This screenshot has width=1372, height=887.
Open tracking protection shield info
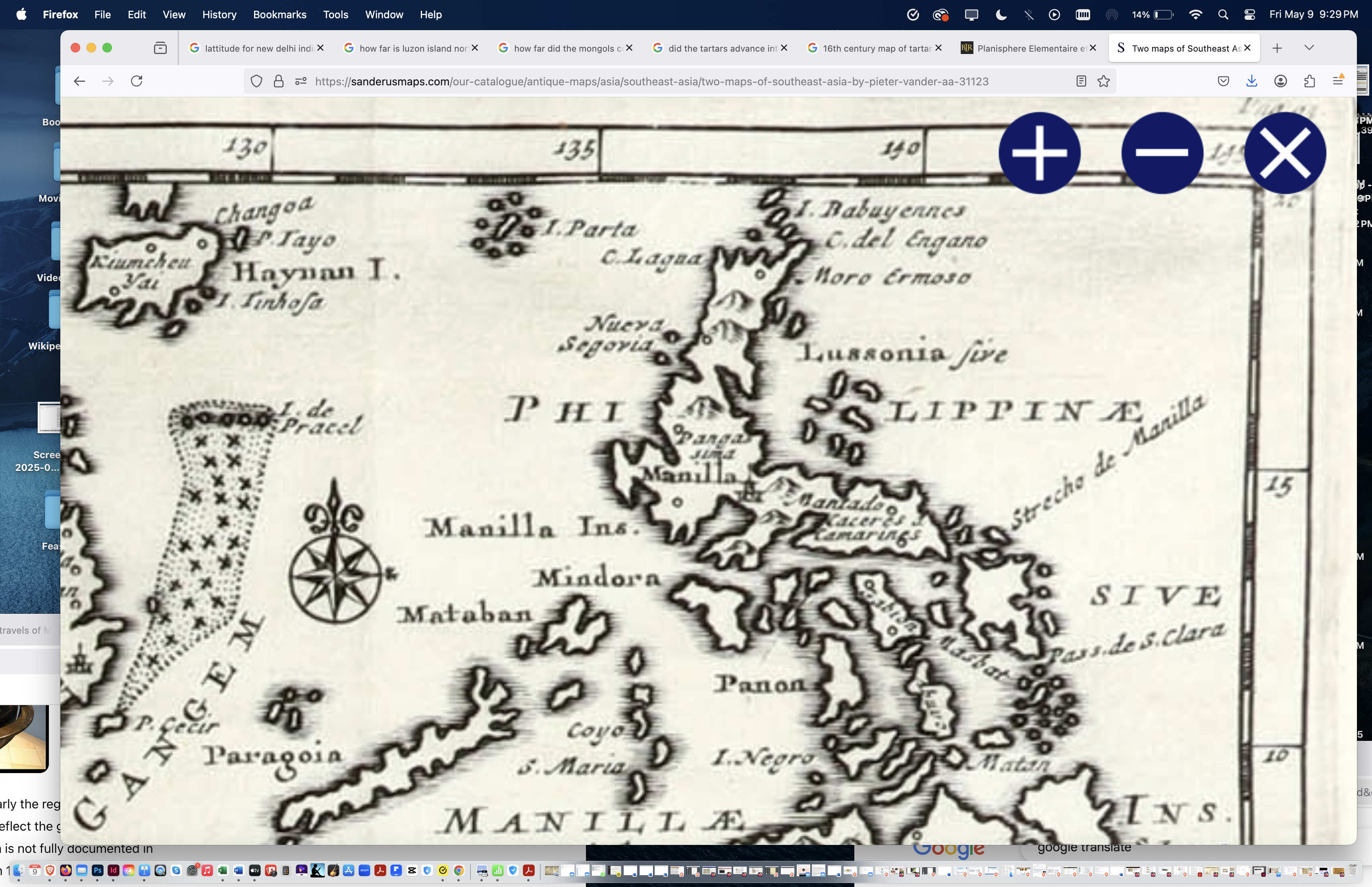tap(256, 81)
